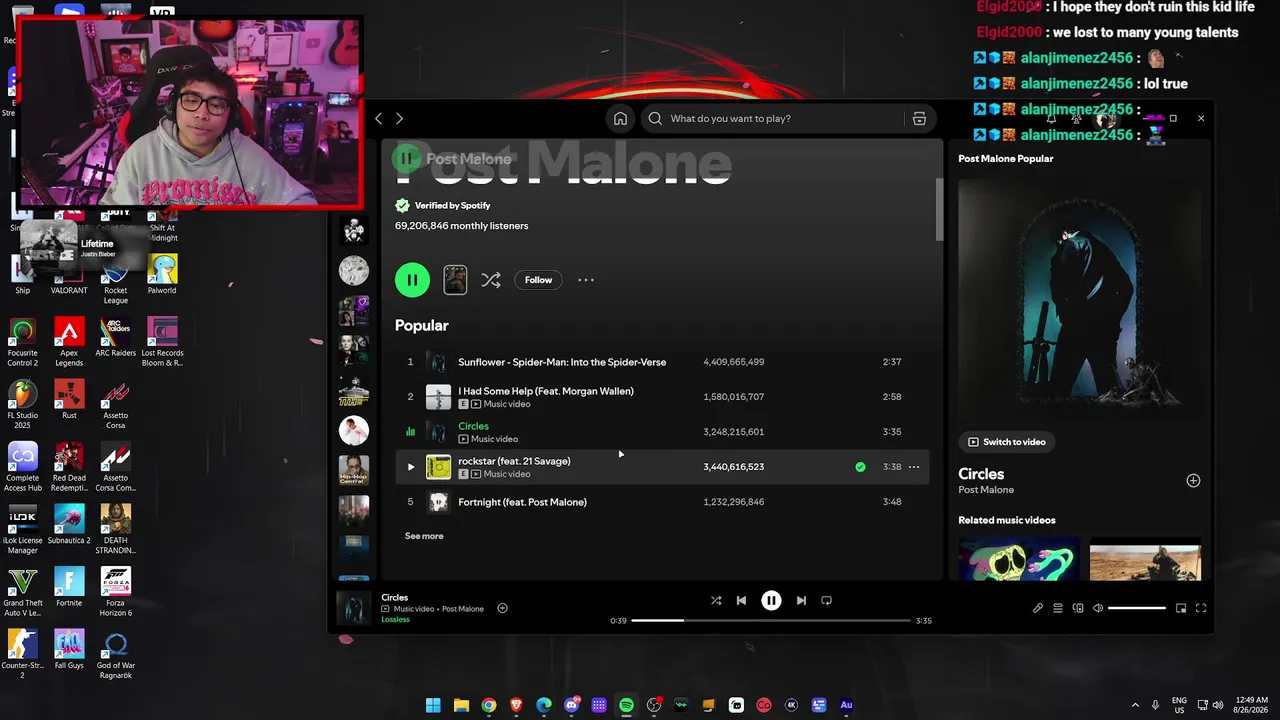Click the artist page vertical scrollbar
Viewport: 1280px width, 720px height.
pos(939,210)
